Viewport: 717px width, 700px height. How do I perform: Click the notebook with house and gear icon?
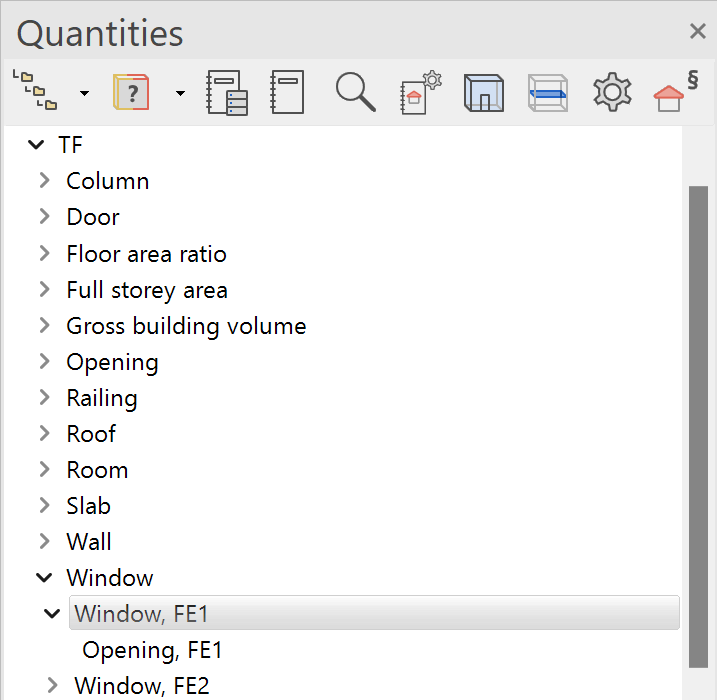point(420,92)
